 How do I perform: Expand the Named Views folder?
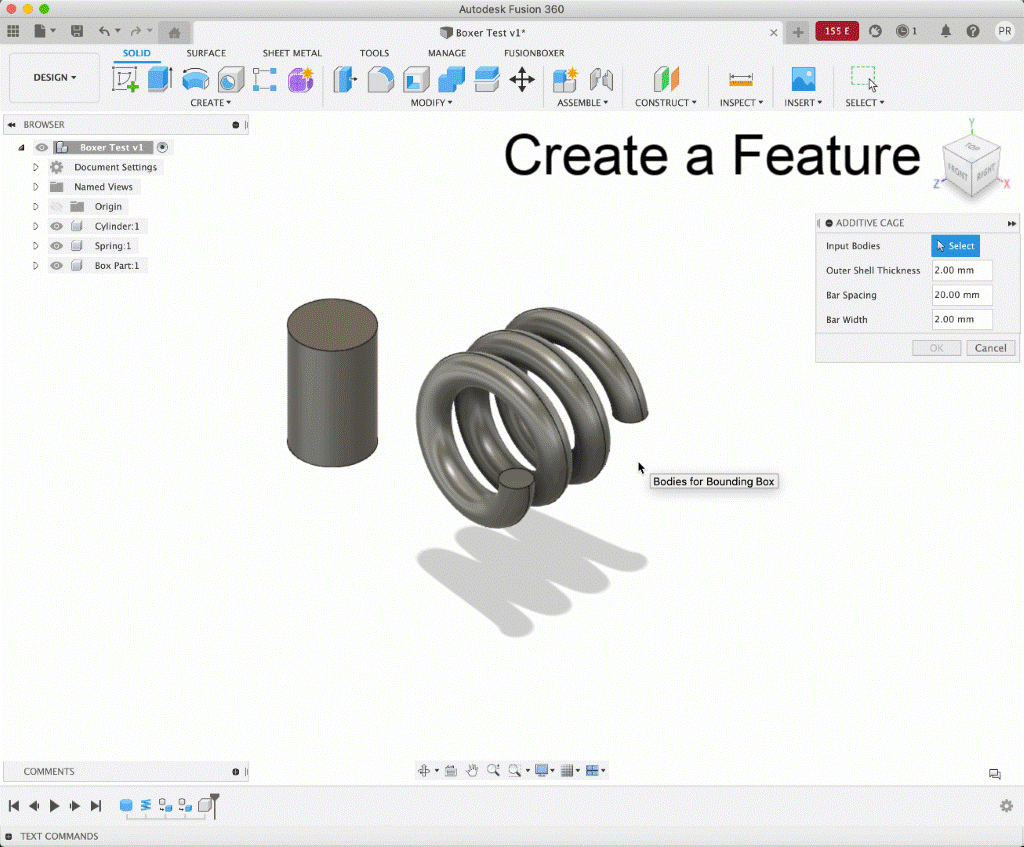[36, 187]
